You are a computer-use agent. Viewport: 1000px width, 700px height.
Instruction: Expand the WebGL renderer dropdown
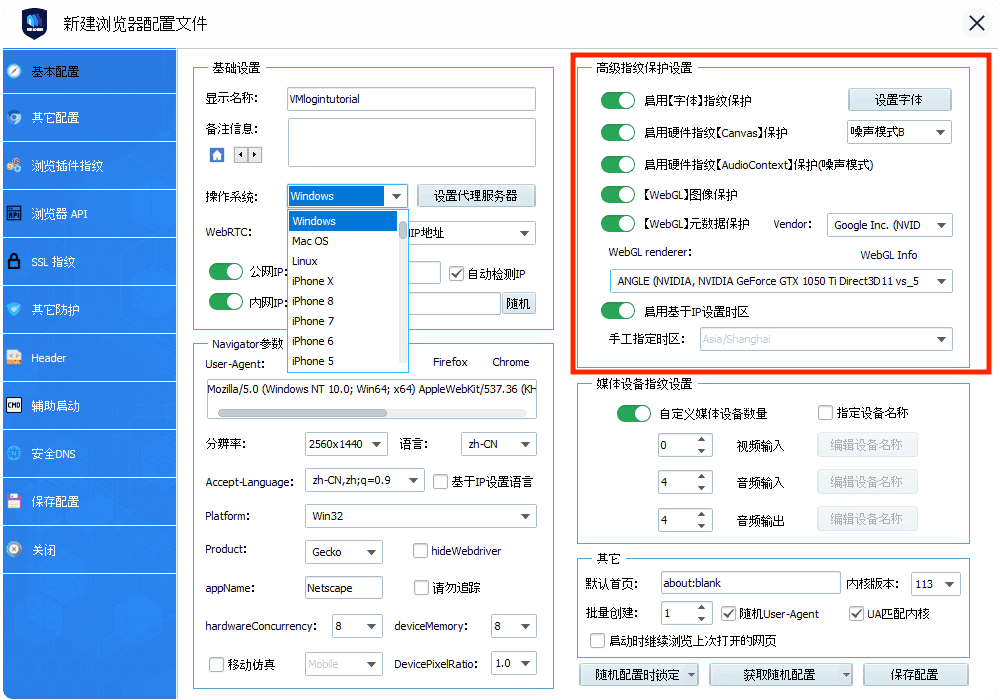click(781, 281)
